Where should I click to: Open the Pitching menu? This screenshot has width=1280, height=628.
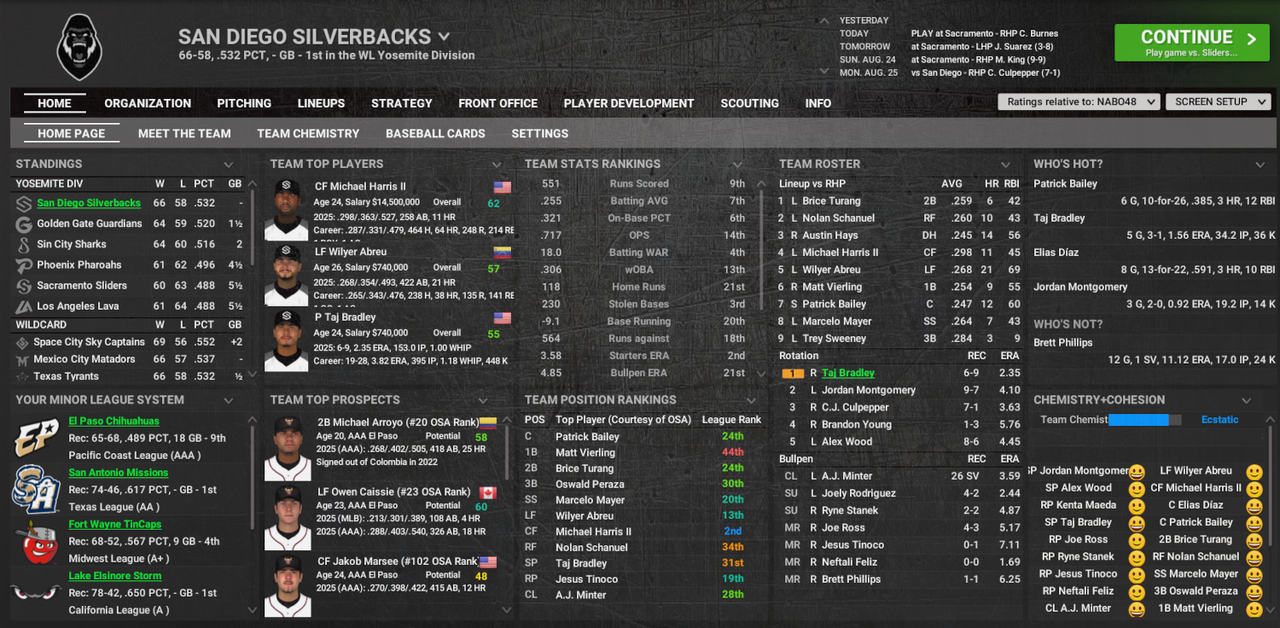click(244, 103)
